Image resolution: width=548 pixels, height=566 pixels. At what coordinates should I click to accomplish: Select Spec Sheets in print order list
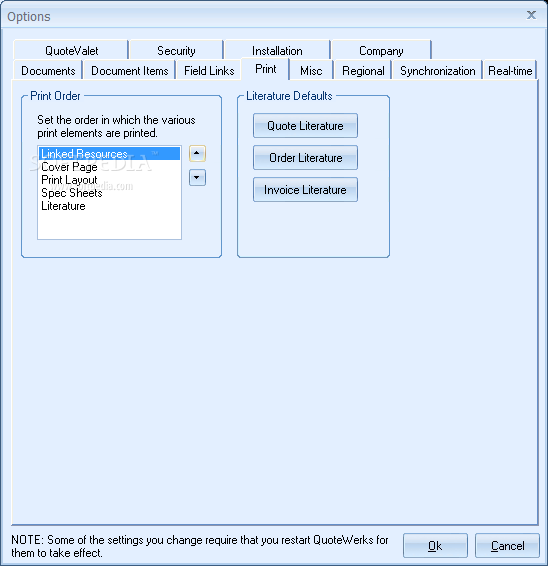pyautogui.click(x=109, y=193)
